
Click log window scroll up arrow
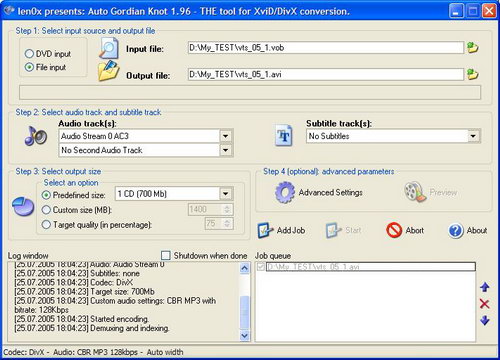click(x=244, y=268)
